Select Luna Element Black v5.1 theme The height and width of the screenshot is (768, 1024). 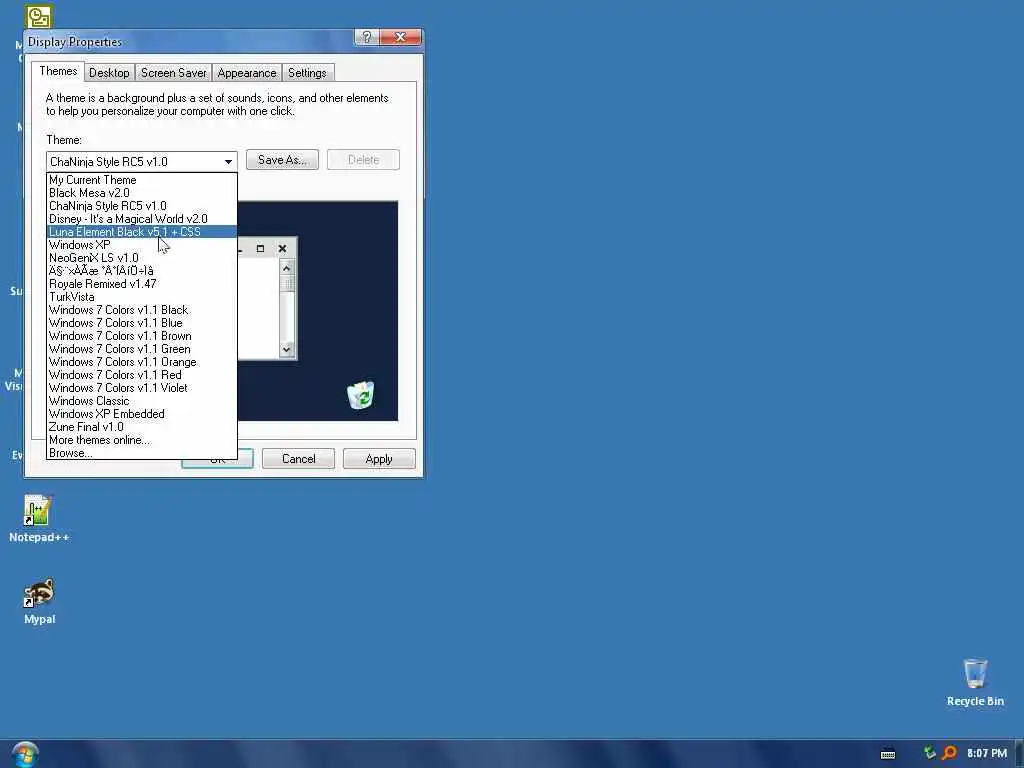click(142, 232)
